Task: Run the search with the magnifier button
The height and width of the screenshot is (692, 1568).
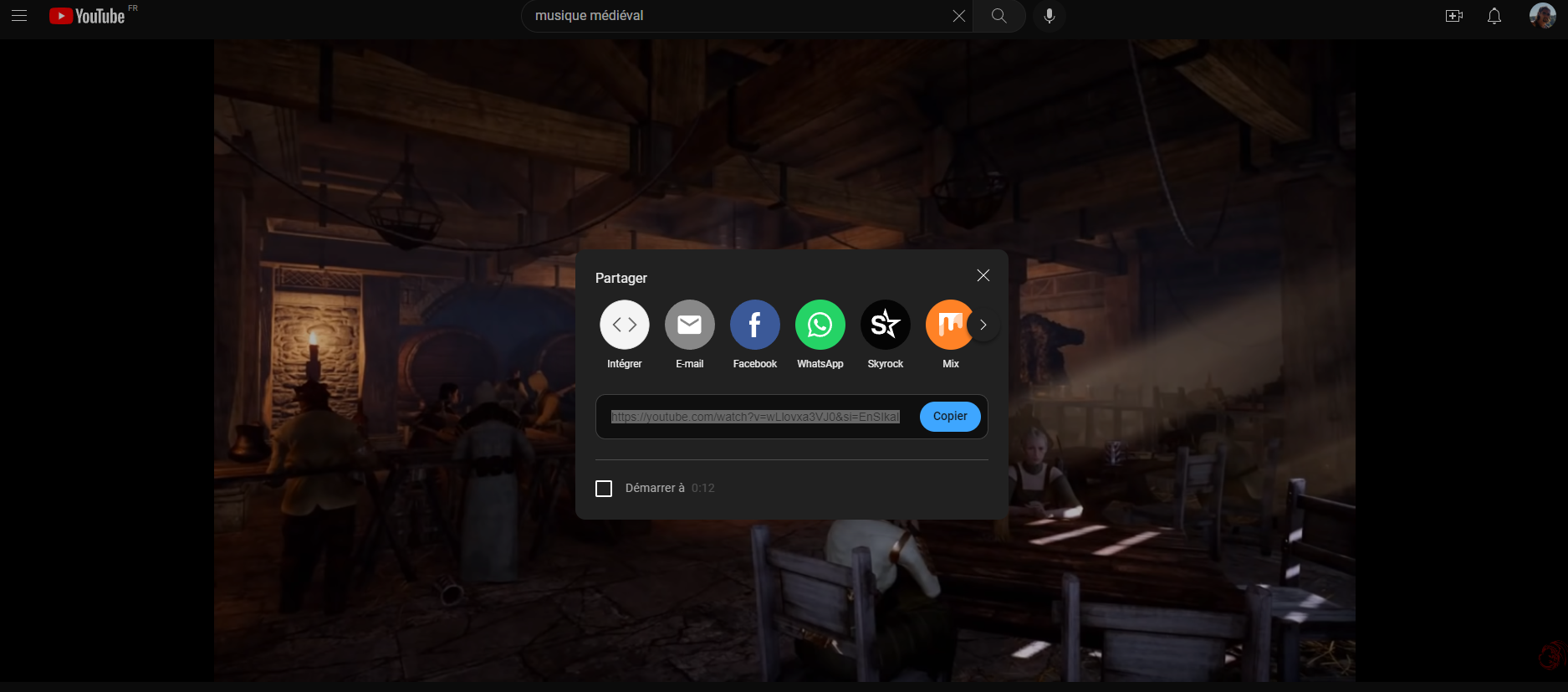Action: coord(999,16)
